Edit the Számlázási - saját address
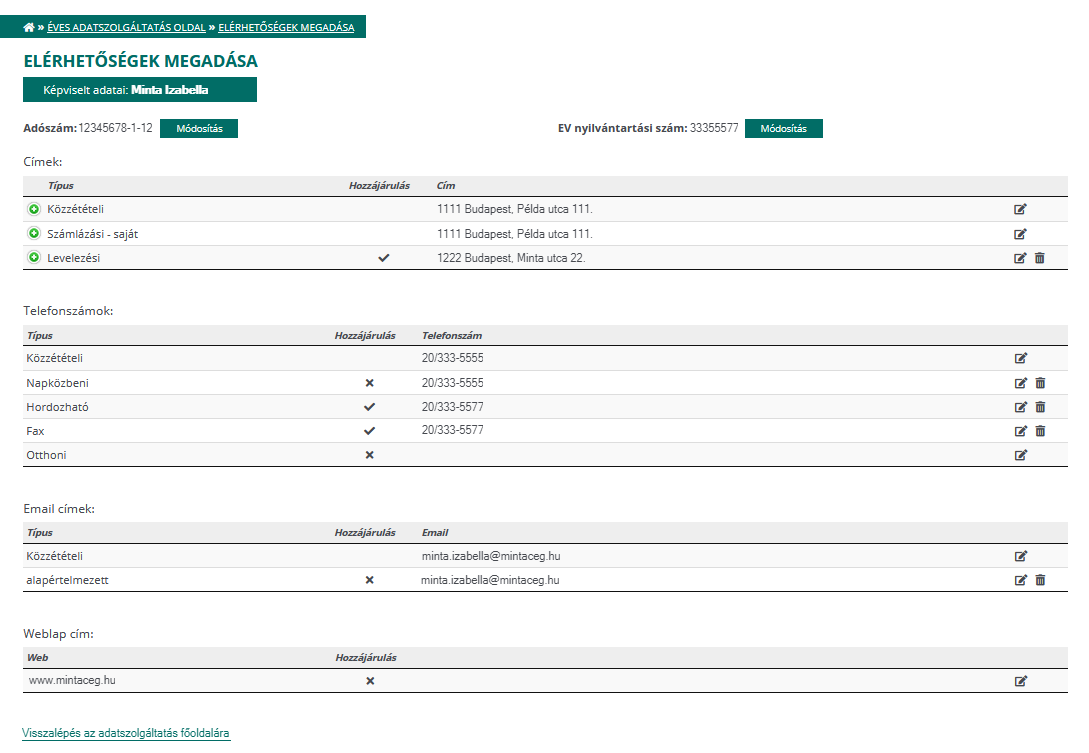 [1020, 234]
